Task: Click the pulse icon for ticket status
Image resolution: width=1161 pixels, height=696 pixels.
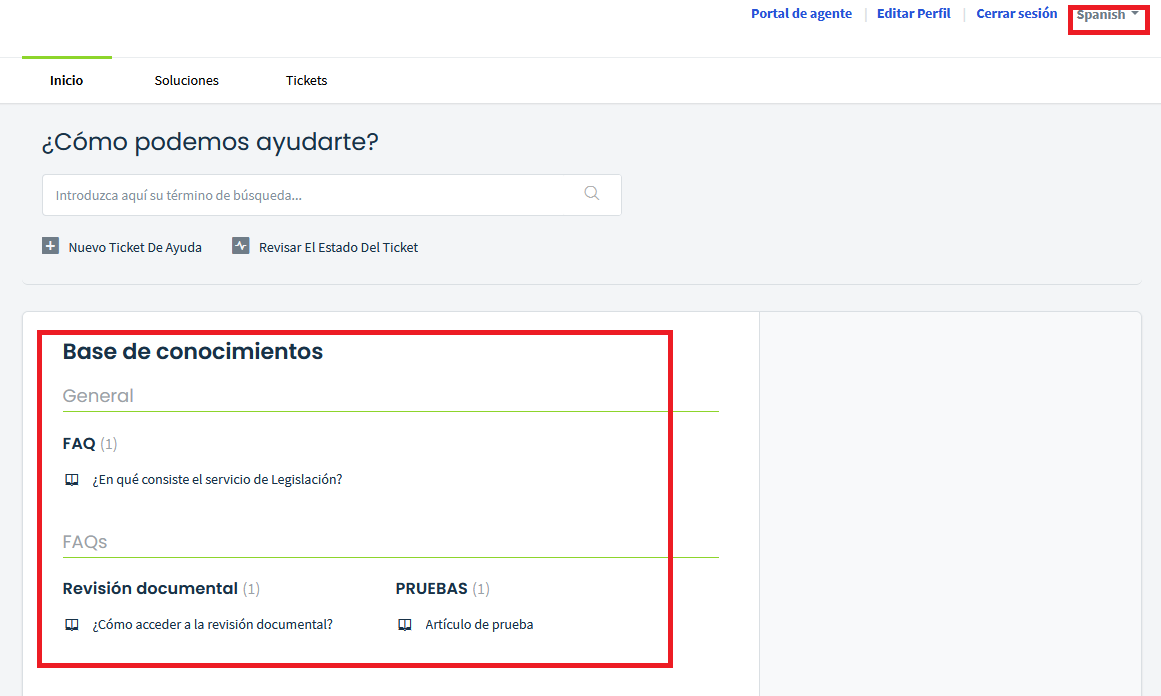Action: 240,246
